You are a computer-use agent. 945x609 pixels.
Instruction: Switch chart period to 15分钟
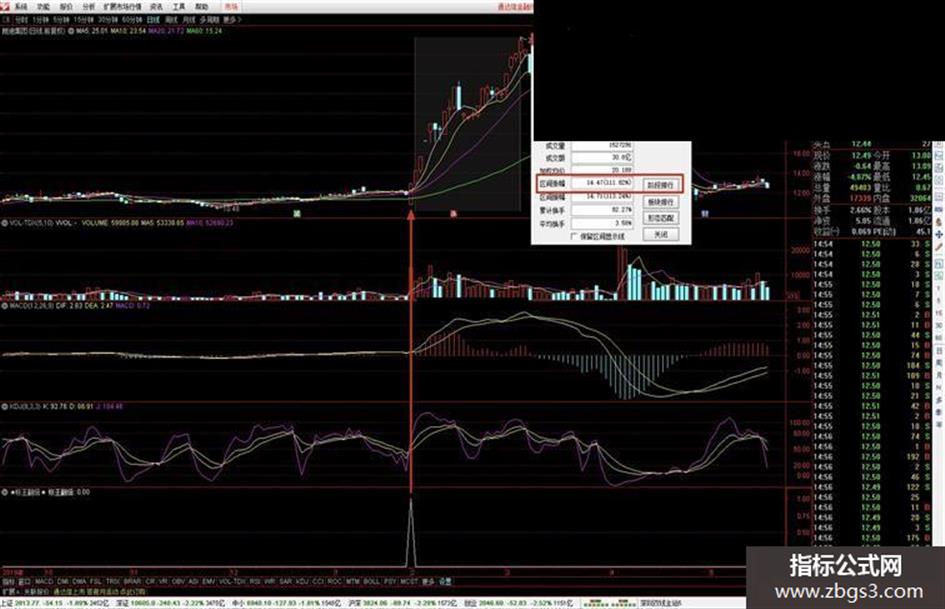click(x=83, y=19)
